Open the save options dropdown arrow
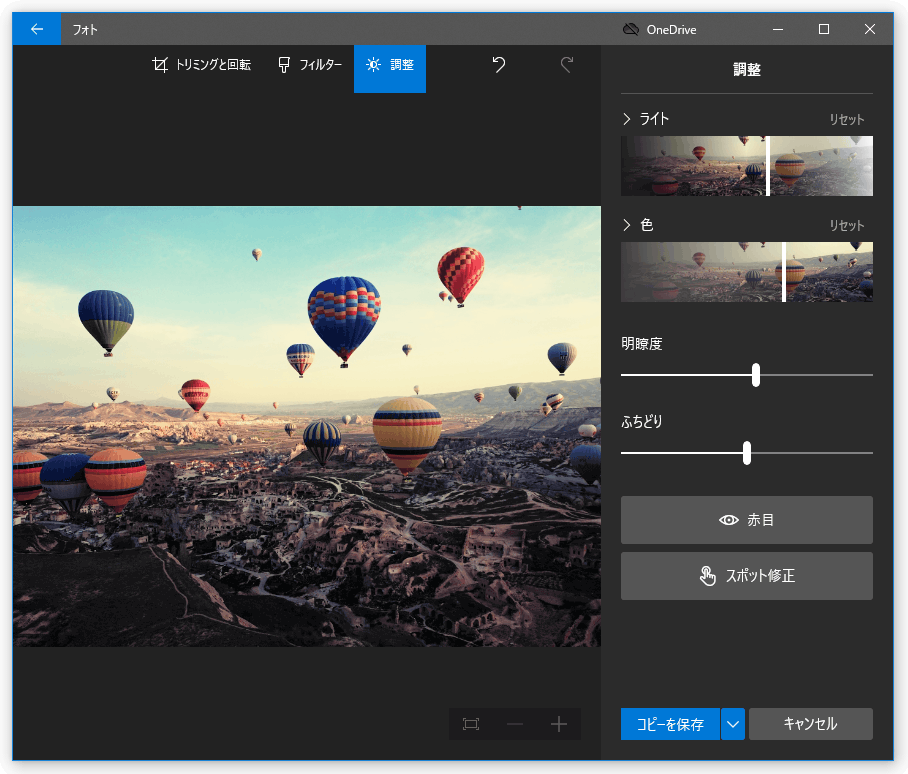 733,724
